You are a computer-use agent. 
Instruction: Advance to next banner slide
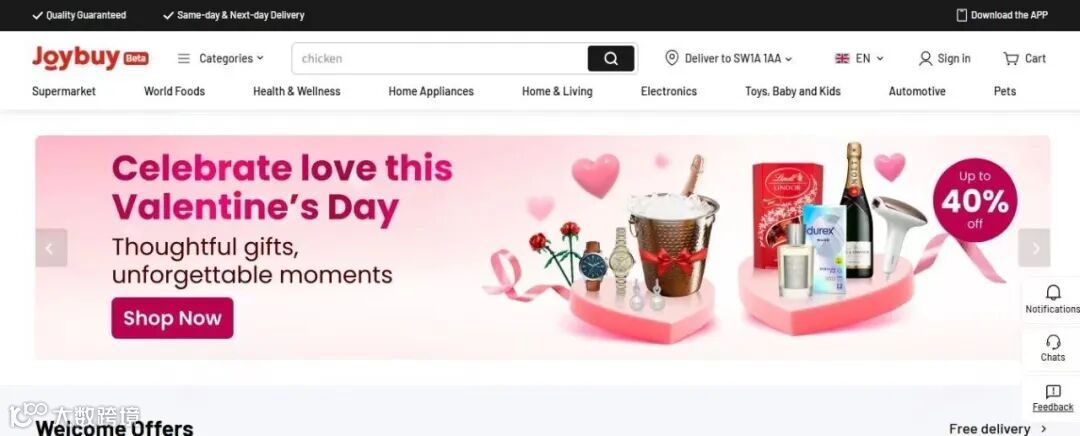click(1034, 248)
